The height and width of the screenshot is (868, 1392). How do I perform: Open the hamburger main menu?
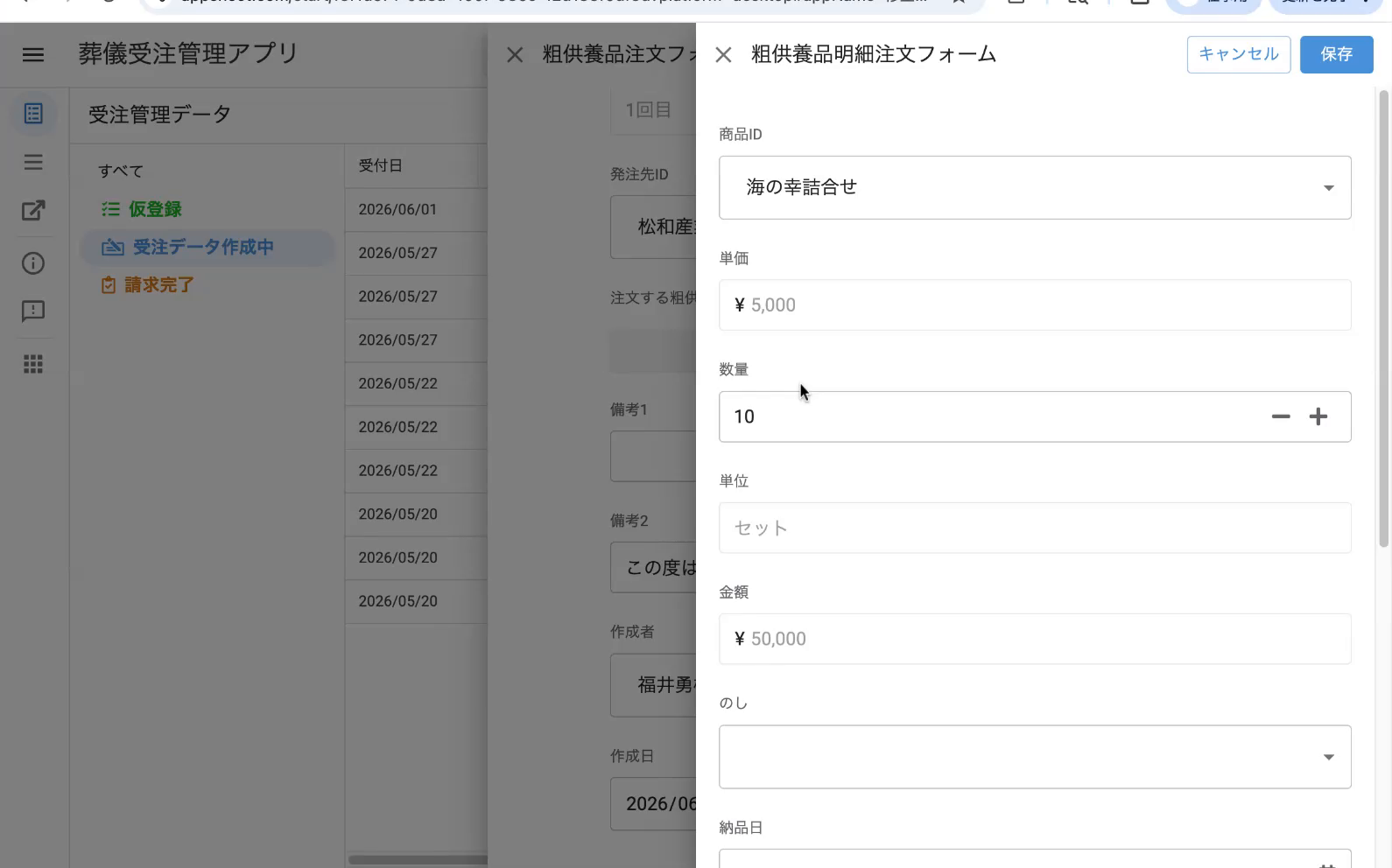(33, 54)
